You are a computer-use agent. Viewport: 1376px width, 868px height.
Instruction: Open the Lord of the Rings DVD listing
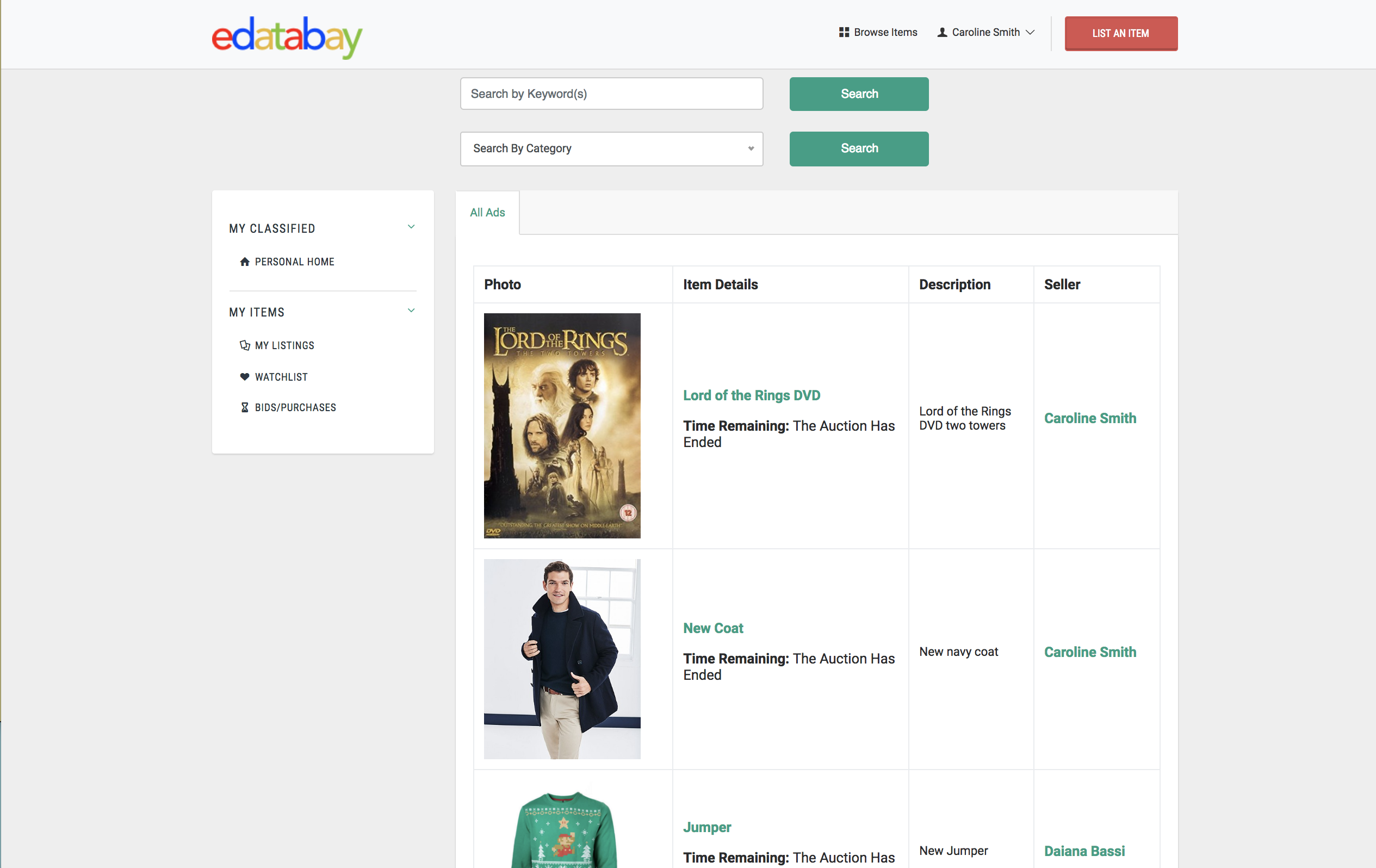point(751,395)
